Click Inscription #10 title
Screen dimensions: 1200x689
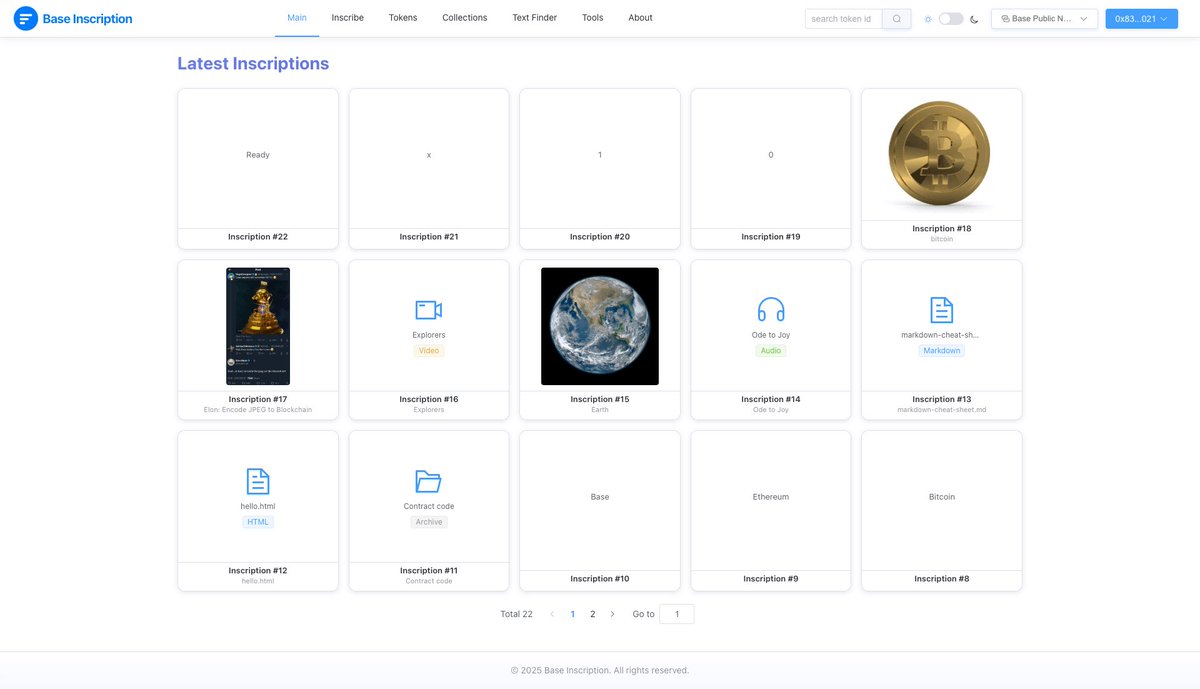(x=600, y=579)
